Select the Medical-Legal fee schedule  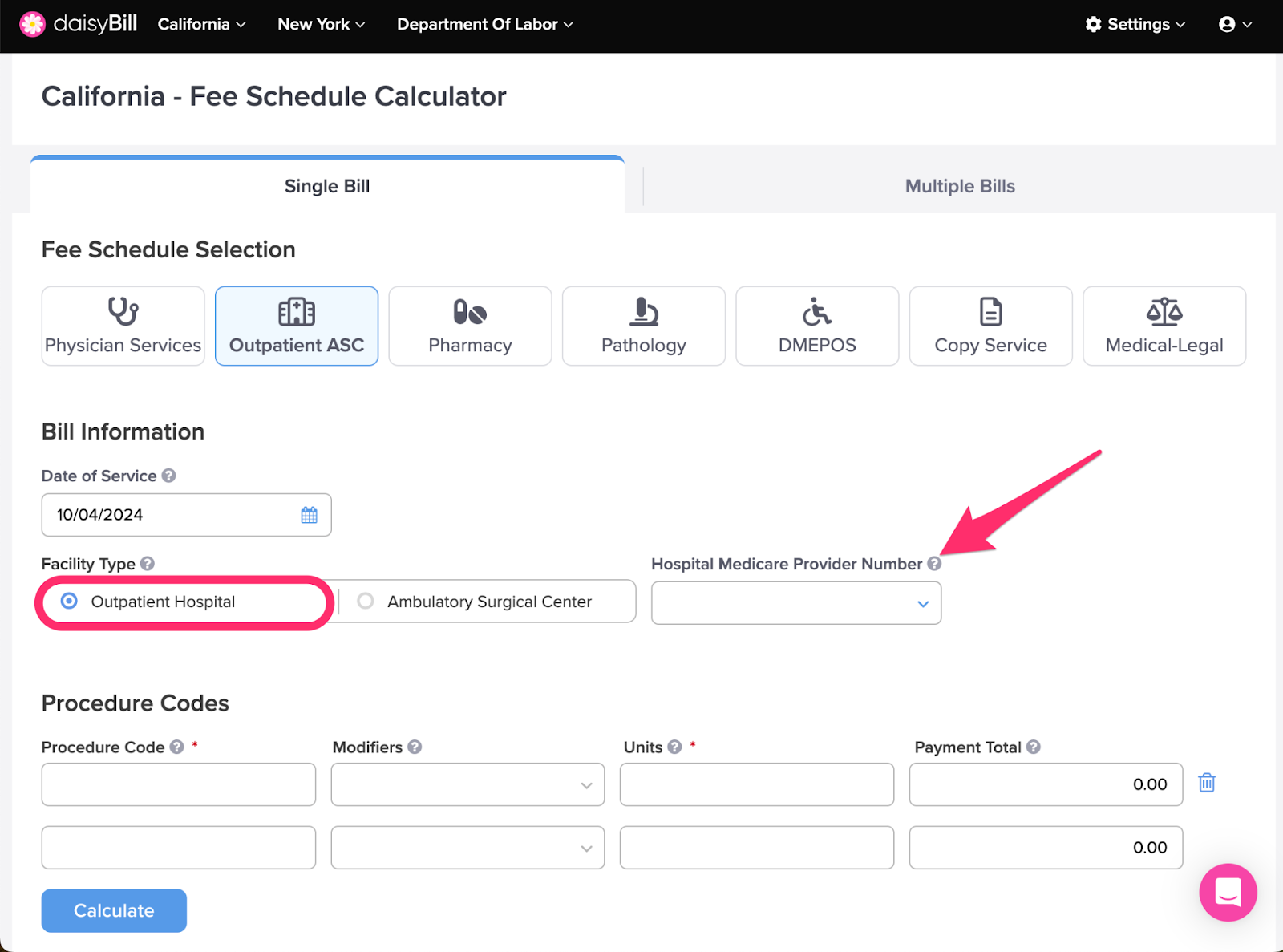tap(1164, 326)
